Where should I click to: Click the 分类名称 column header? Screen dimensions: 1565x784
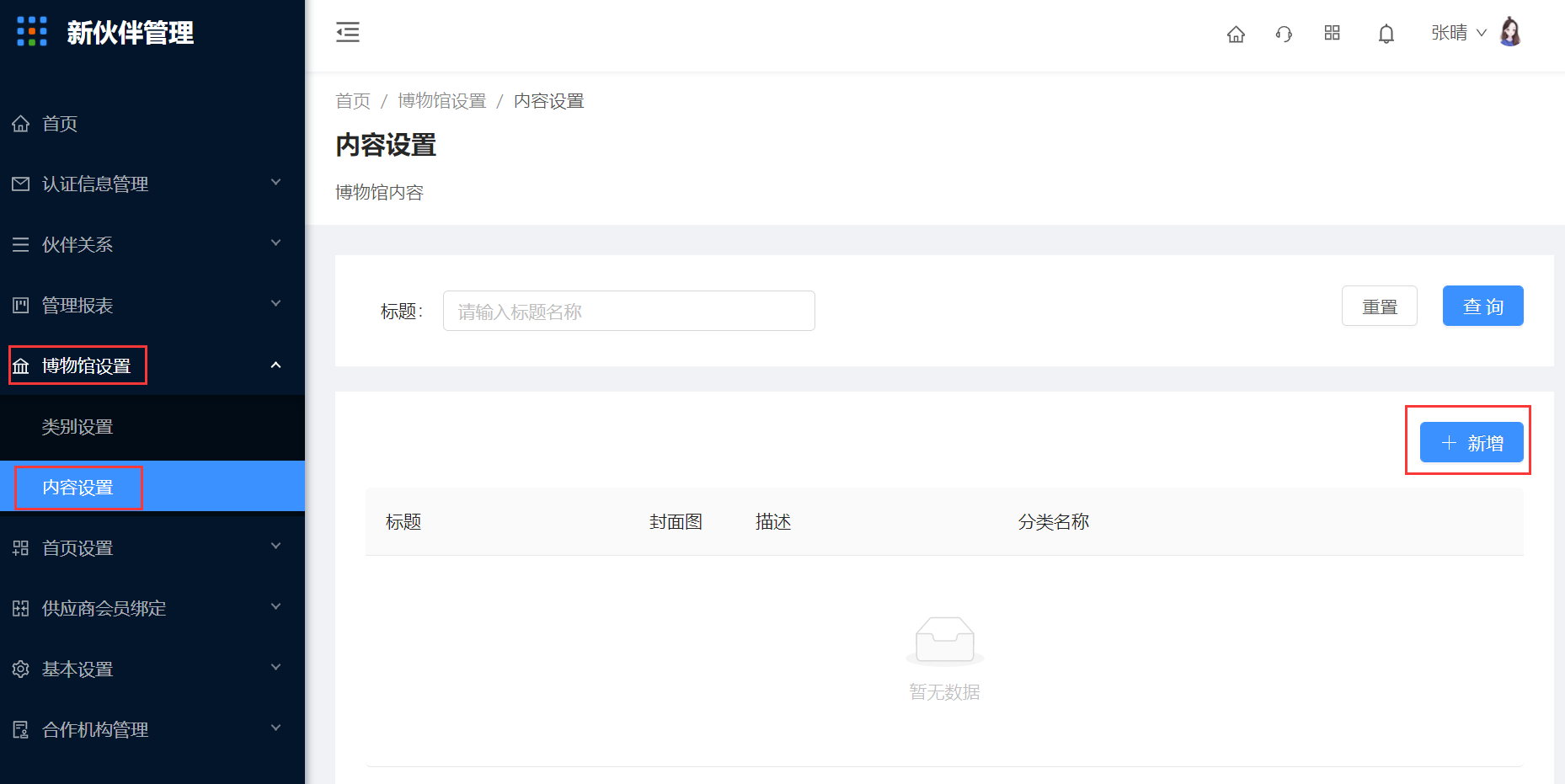[1054, 522]
